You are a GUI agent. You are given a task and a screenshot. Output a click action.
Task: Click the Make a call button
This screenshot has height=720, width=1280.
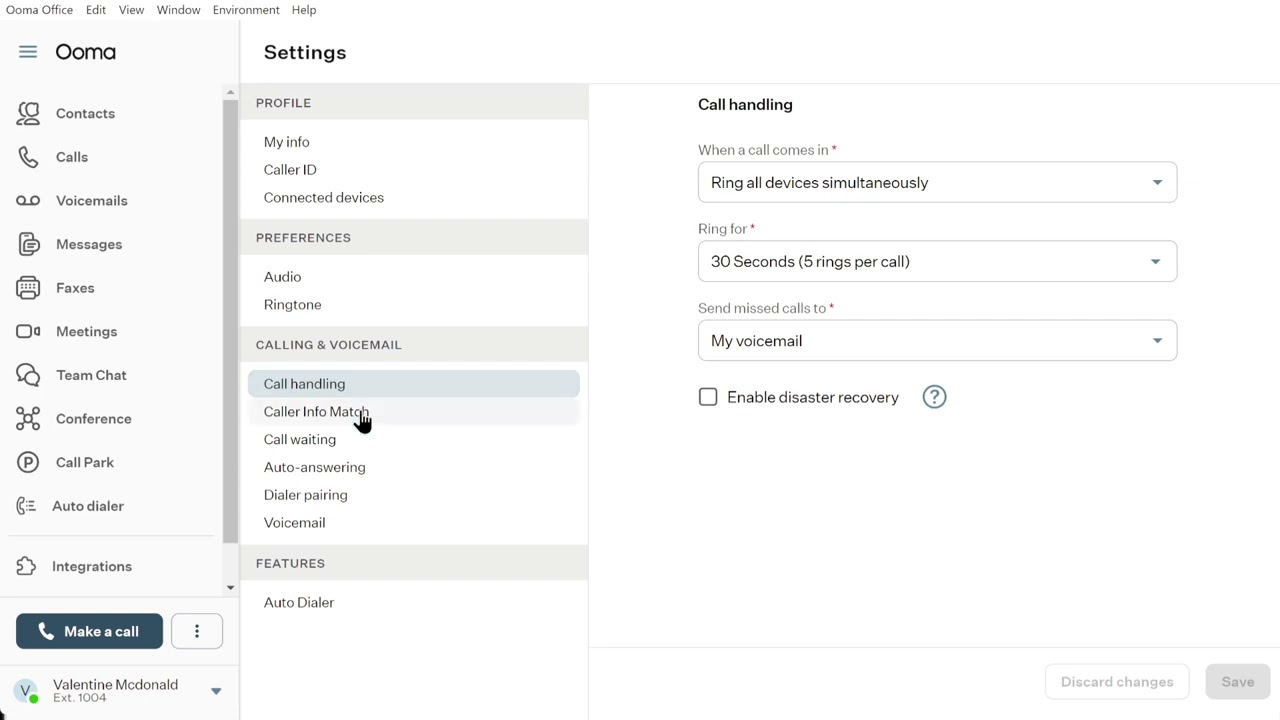click(x=89, y=631)
